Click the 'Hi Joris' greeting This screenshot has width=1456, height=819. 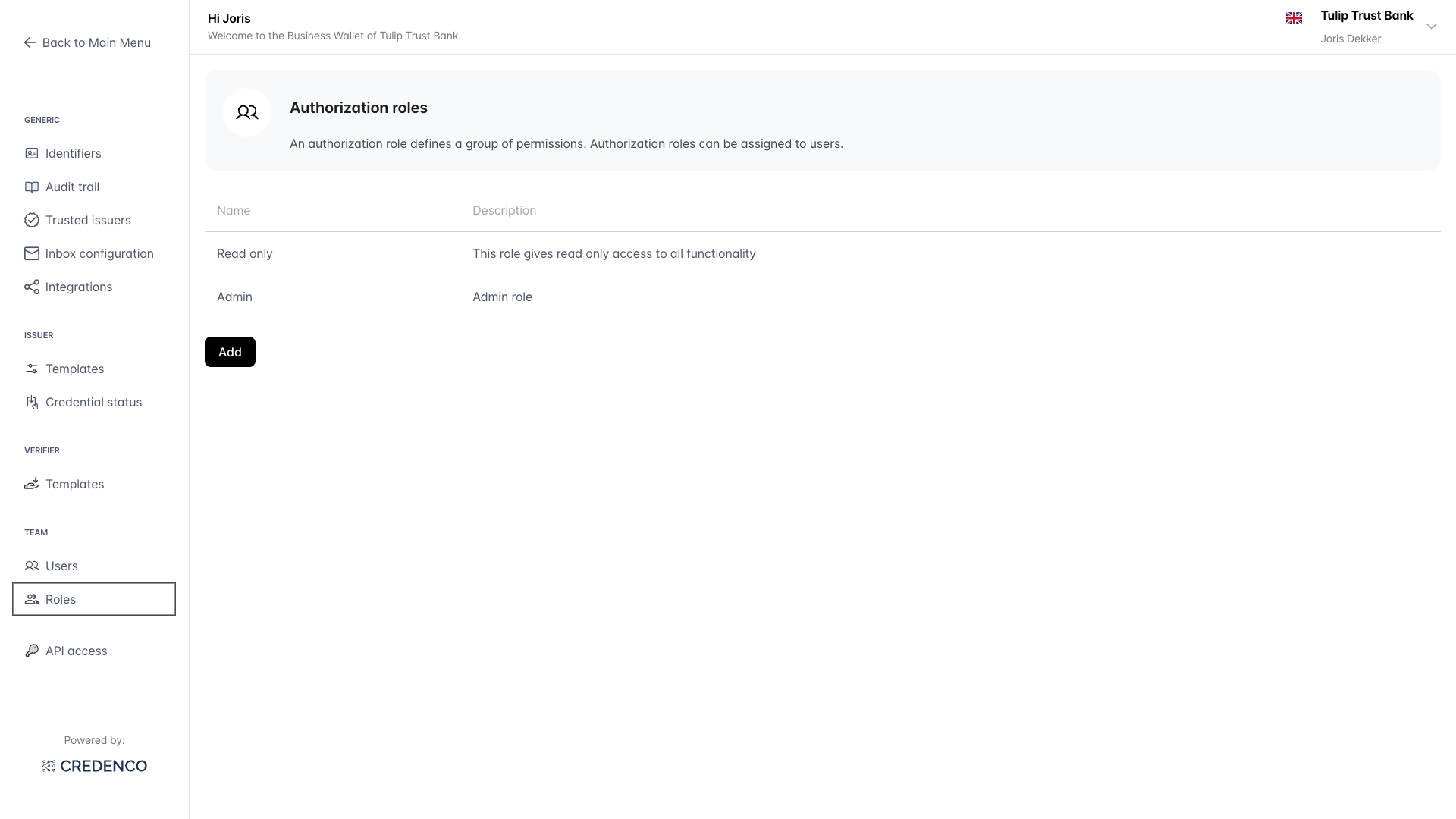click(229, 18)
